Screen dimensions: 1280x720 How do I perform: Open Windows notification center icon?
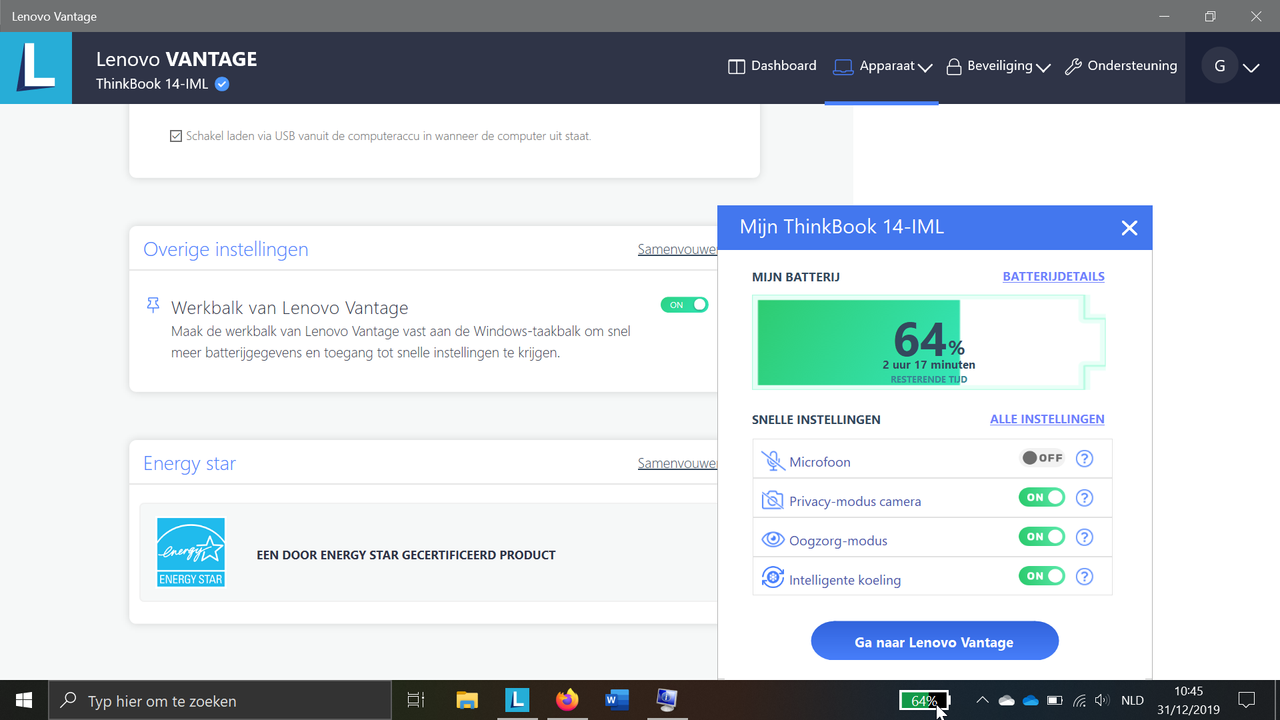coord(1247,700)
